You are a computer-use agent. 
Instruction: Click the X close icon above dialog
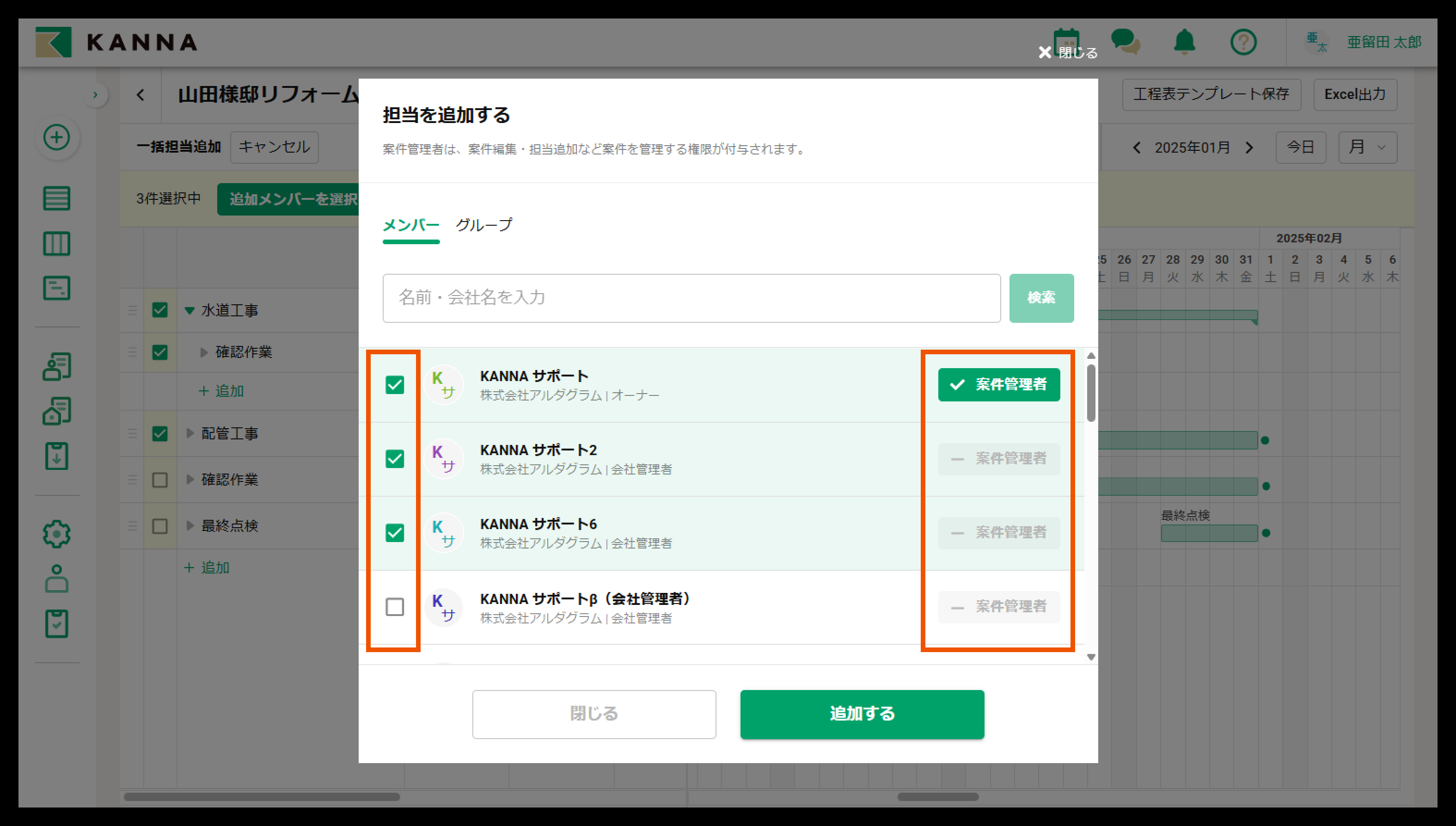click(1044, 52)
